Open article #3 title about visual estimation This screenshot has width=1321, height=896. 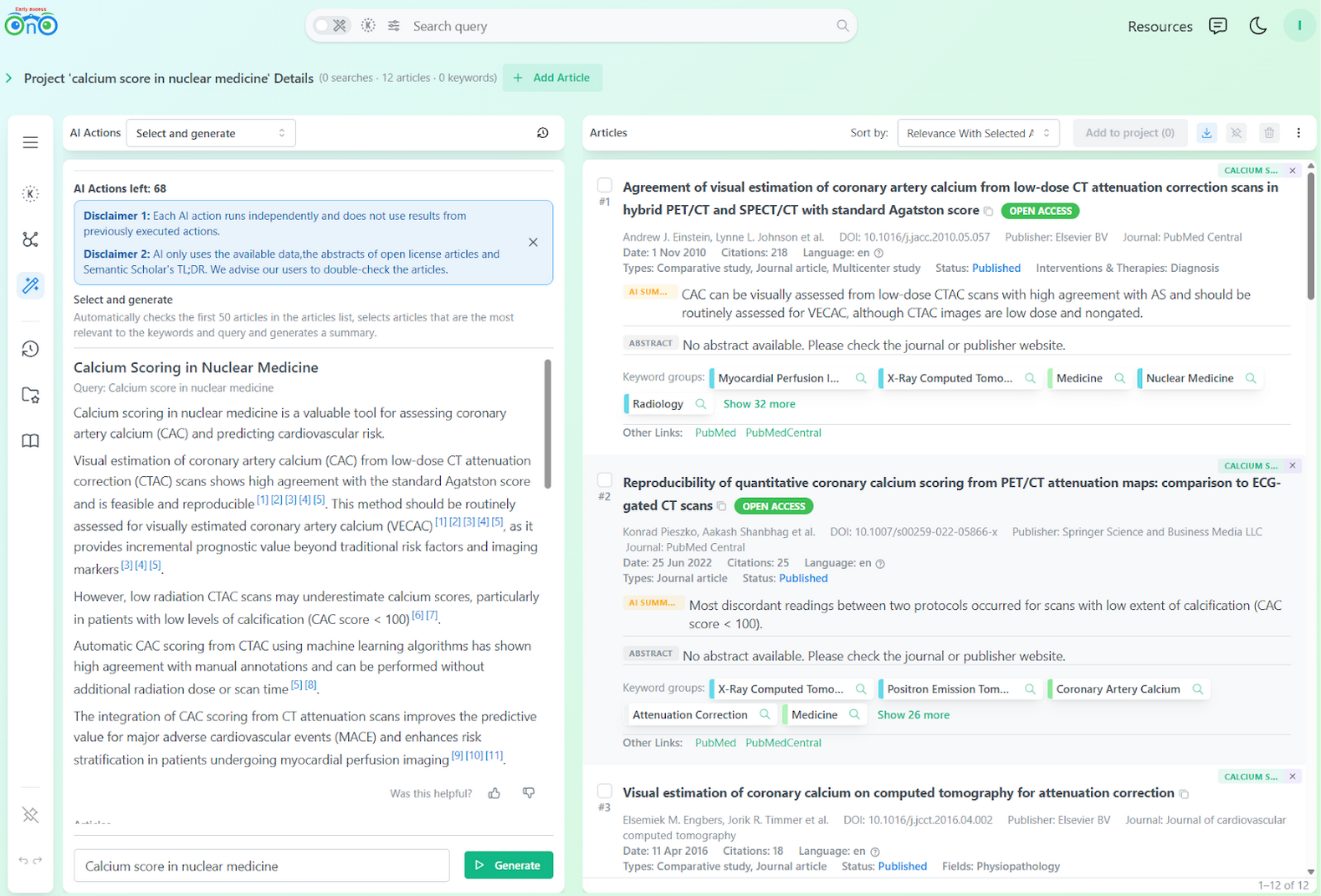(899, 793)
